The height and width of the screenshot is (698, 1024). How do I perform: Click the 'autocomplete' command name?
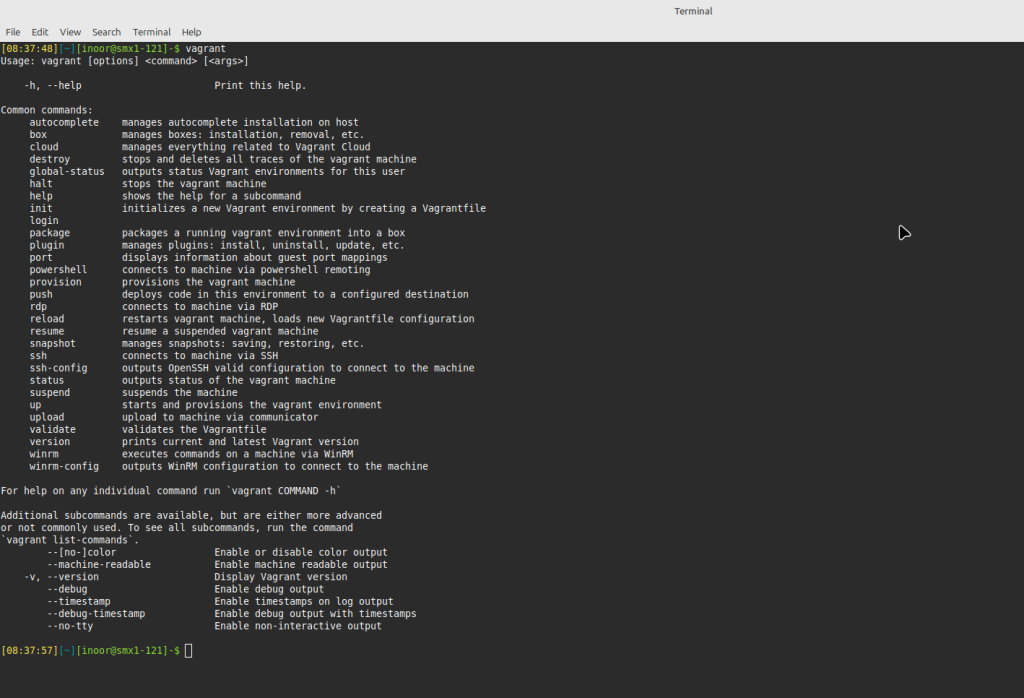click(64, 122)
